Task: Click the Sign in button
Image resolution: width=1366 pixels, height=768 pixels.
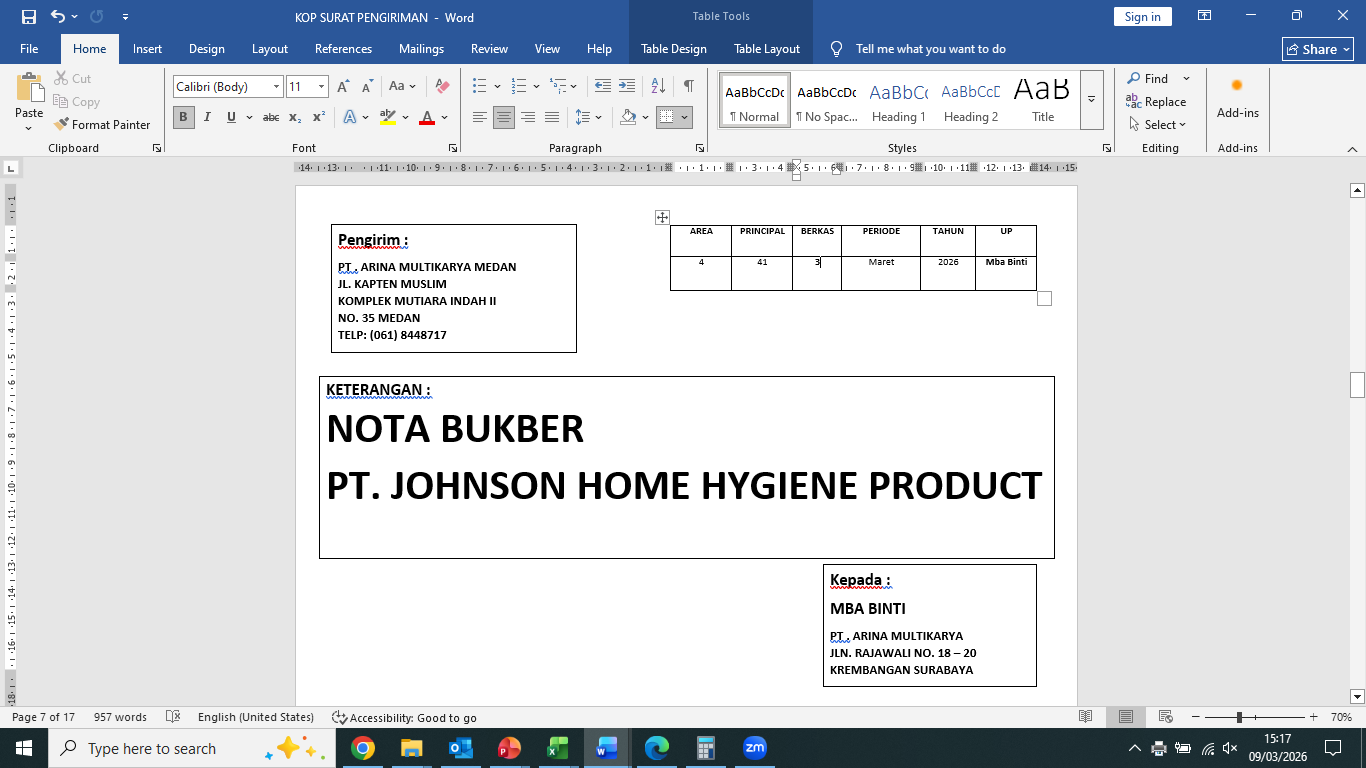Action: [x=1142, y=17]
